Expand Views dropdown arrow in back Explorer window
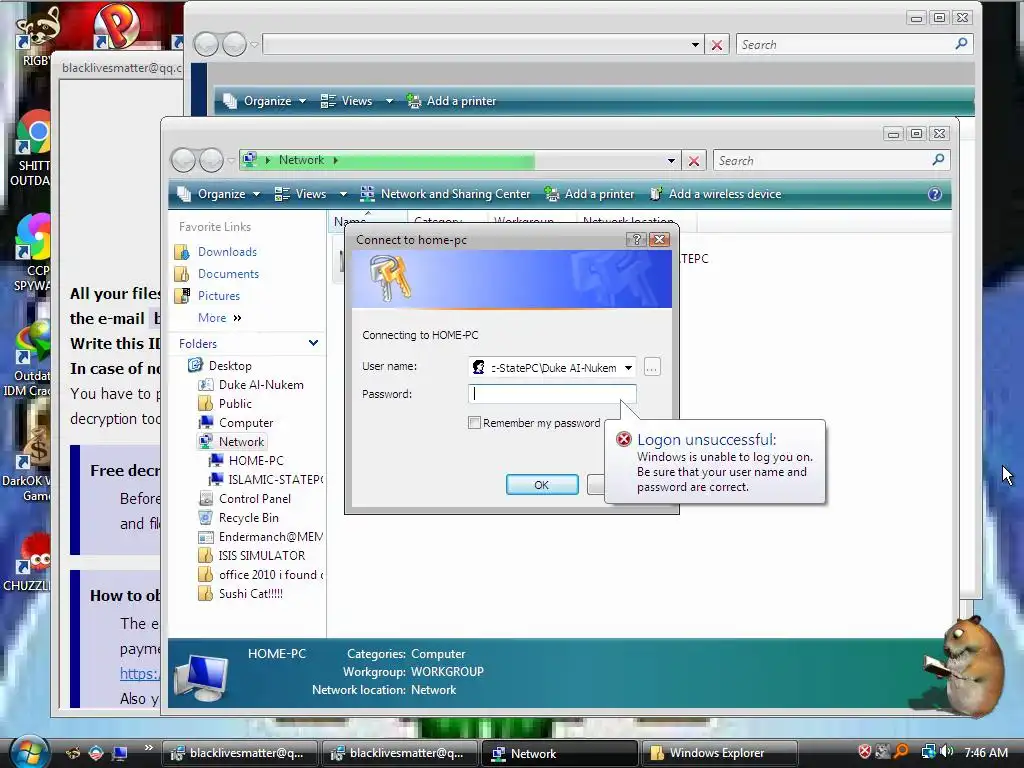 [x=389, y=101]
